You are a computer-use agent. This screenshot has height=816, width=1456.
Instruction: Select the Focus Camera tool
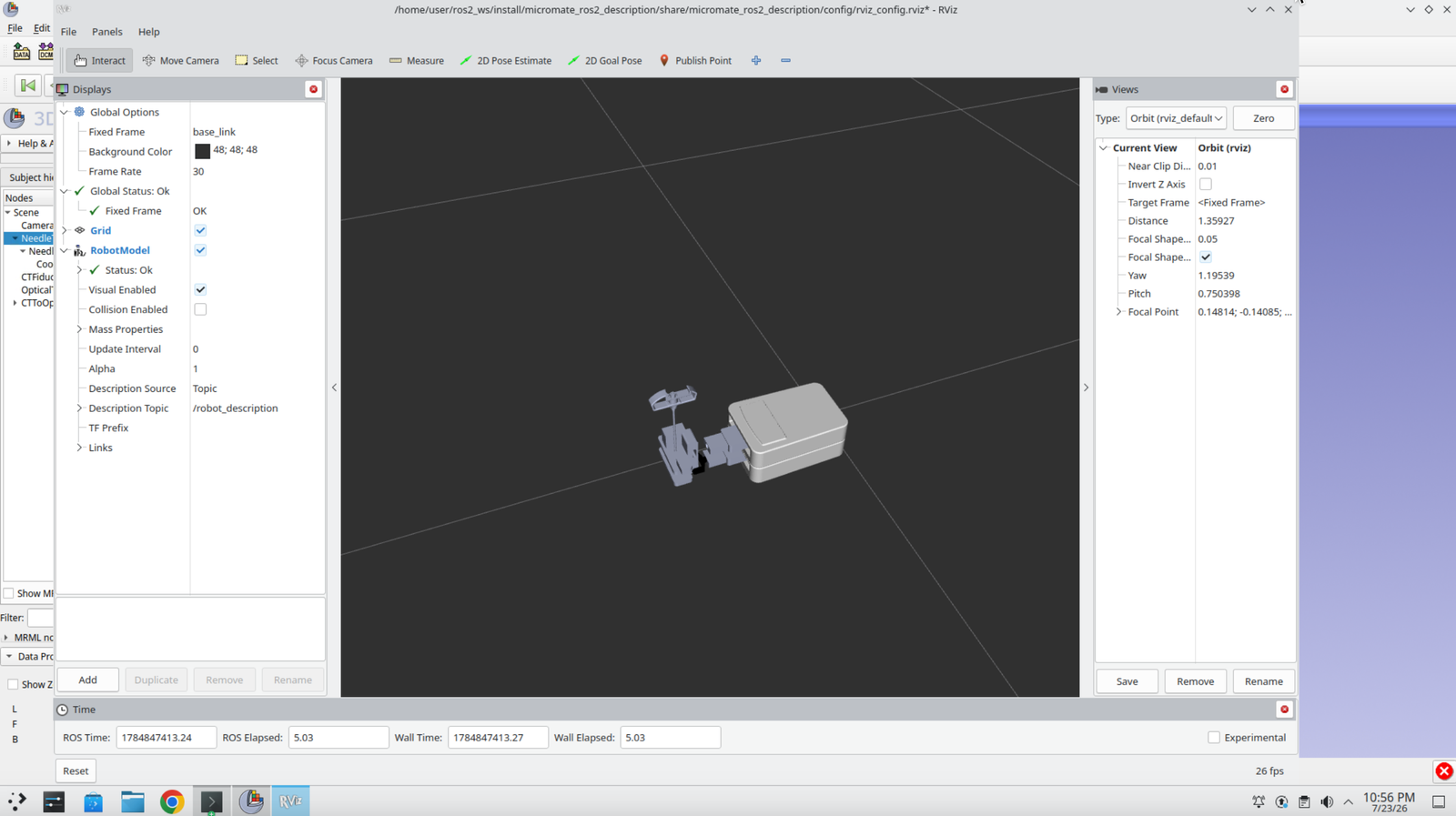click(333, 60)
